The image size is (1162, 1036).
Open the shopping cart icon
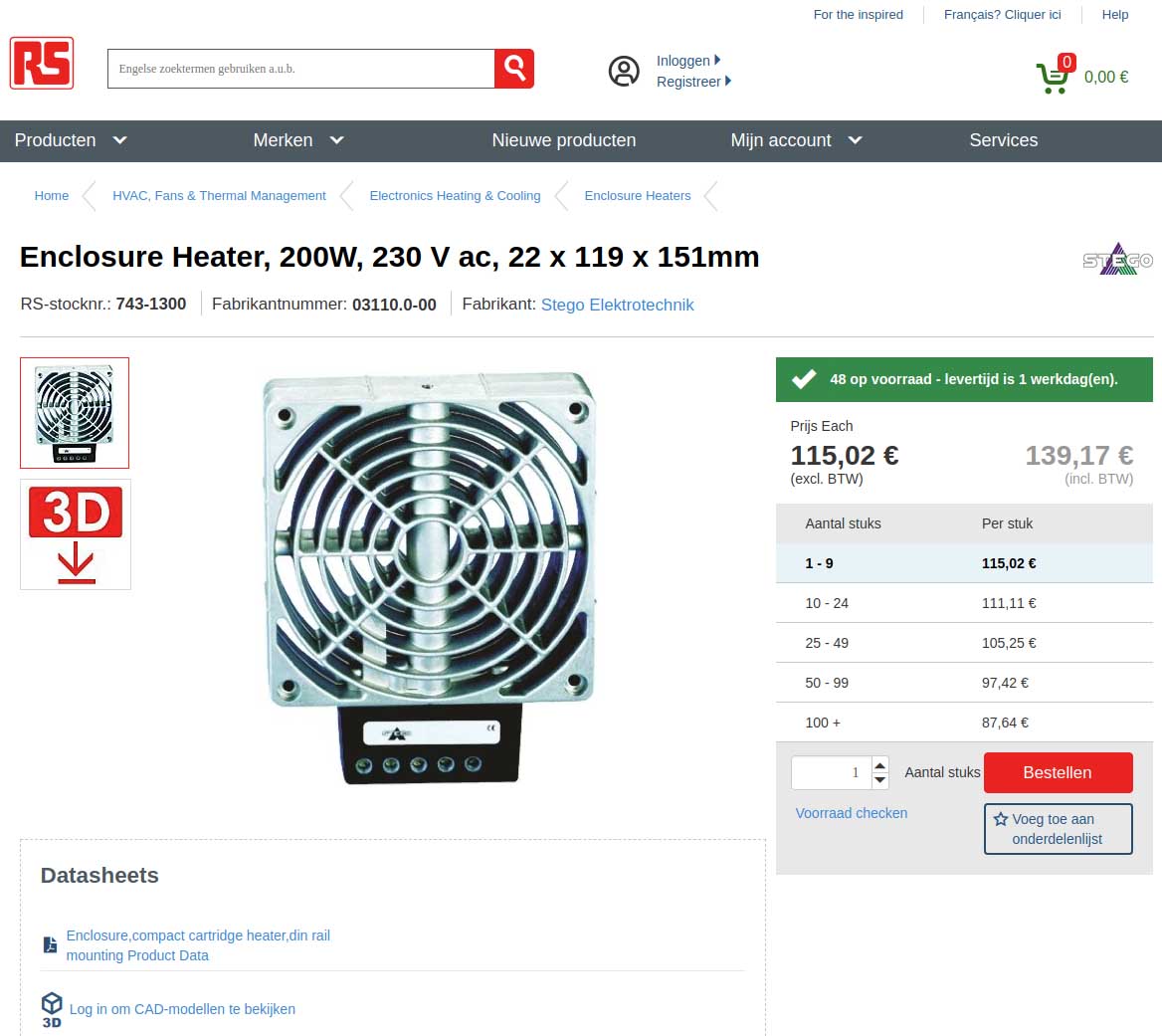1055,74
